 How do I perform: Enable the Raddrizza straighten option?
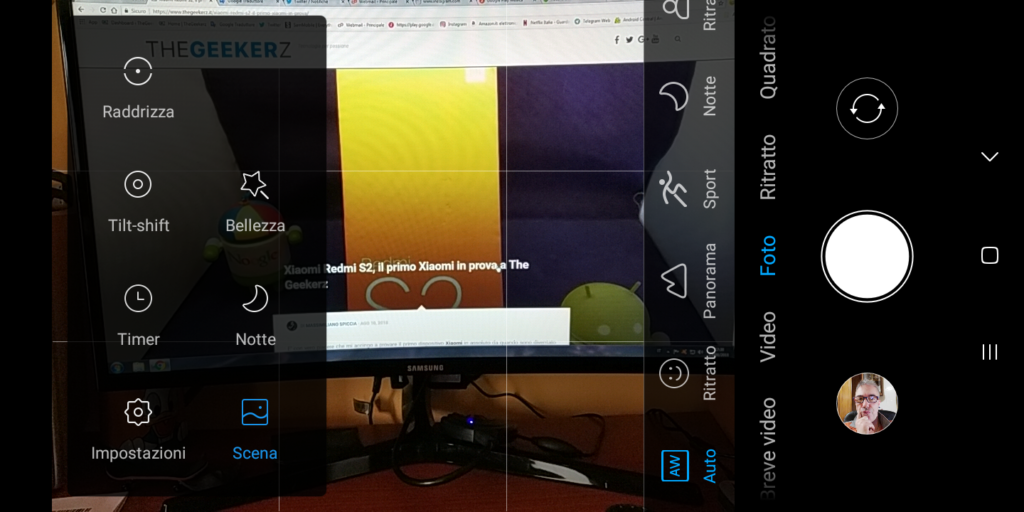(138, 89)
